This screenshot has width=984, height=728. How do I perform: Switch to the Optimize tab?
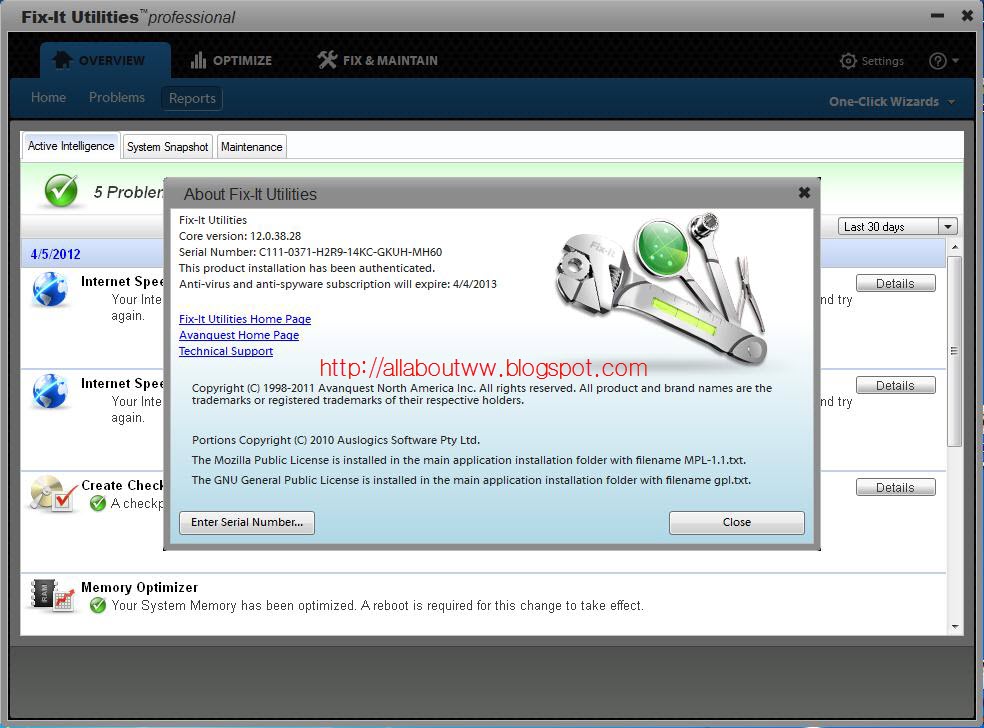231,60
